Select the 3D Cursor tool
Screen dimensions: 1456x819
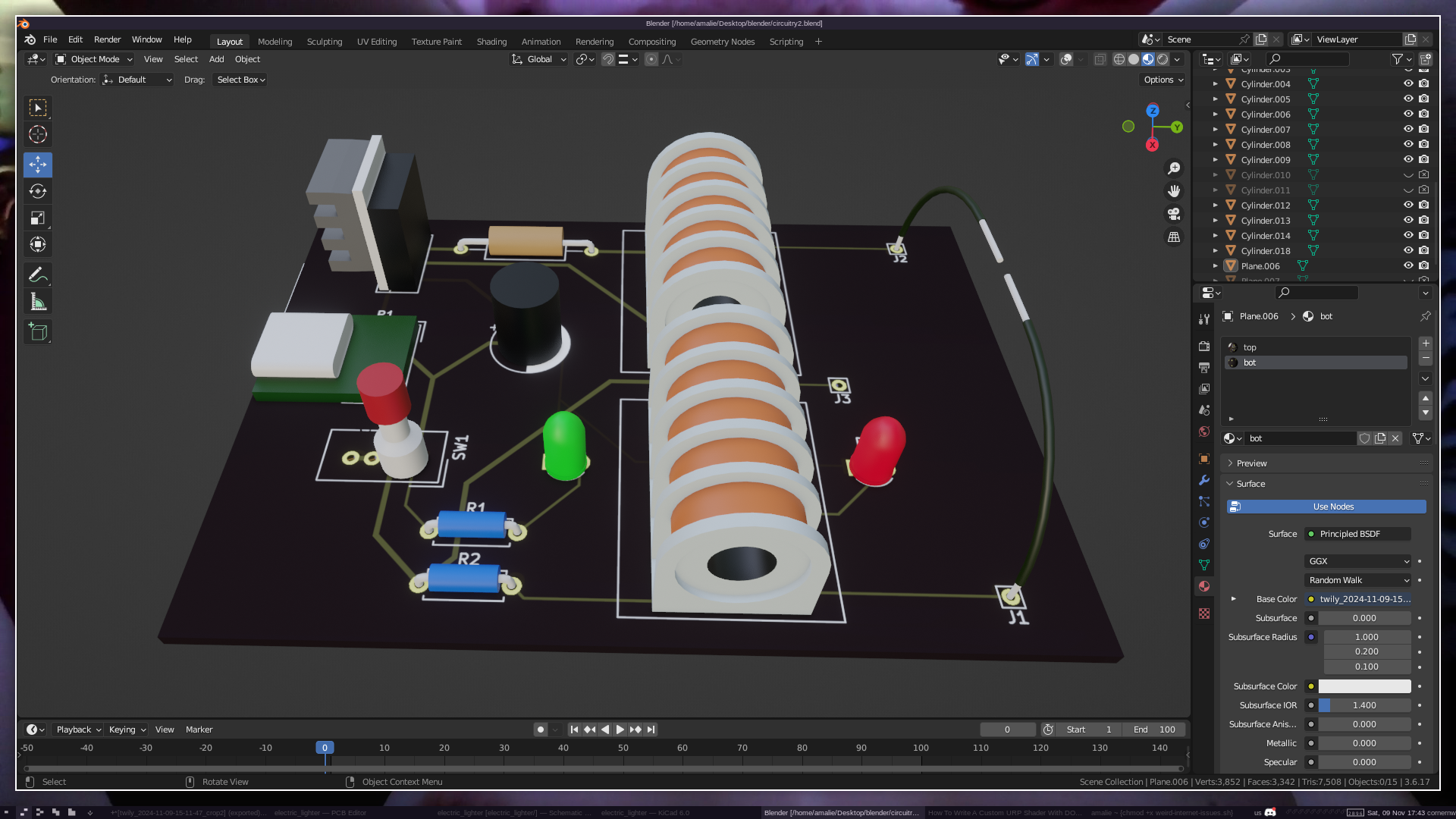coord(38,135)
